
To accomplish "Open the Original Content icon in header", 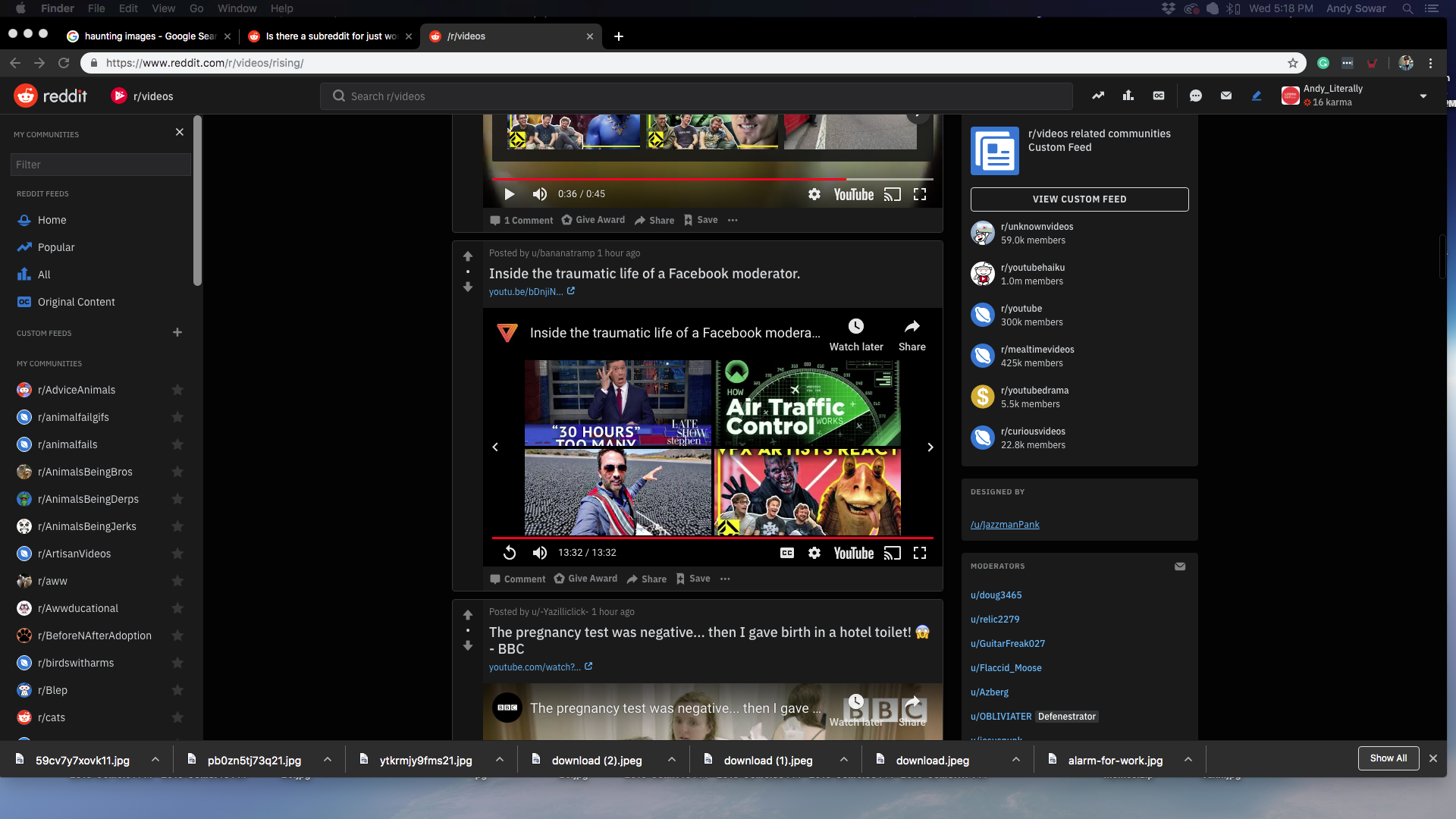I will click(1159, 96).
